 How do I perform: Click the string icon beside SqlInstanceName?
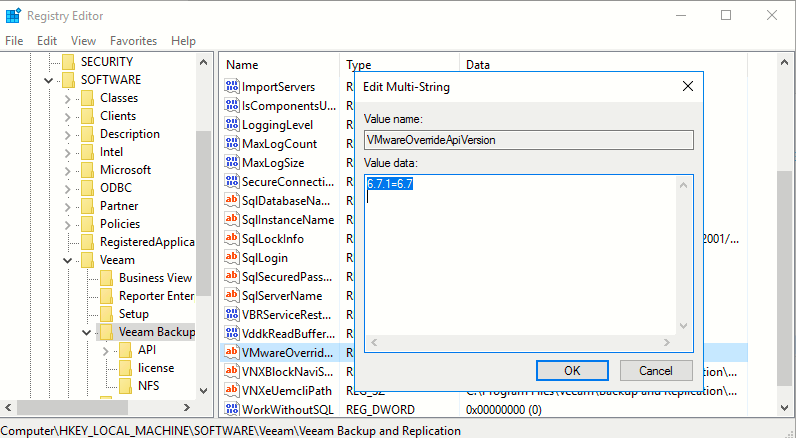tap(231, 219)
